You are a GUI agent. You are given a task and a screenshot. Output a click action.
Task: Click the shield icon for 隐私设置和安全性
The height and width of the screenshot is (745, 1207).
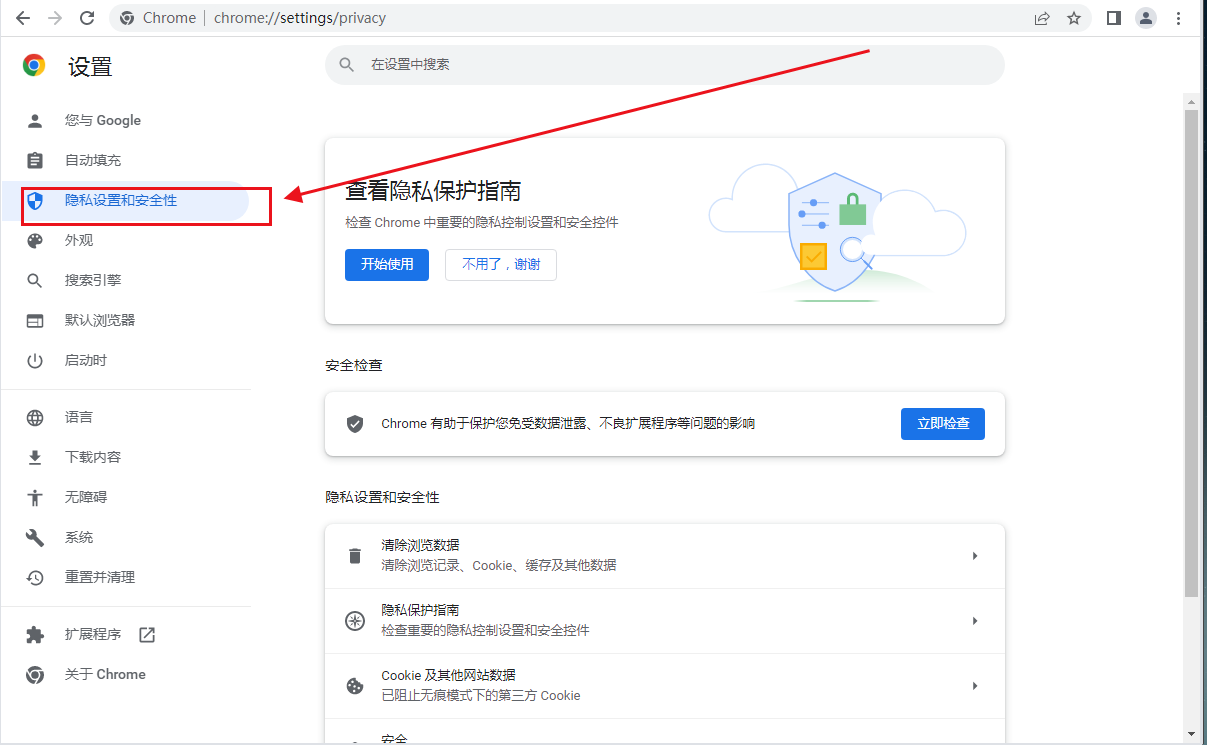pyautogui.click(x=35, y=201)
